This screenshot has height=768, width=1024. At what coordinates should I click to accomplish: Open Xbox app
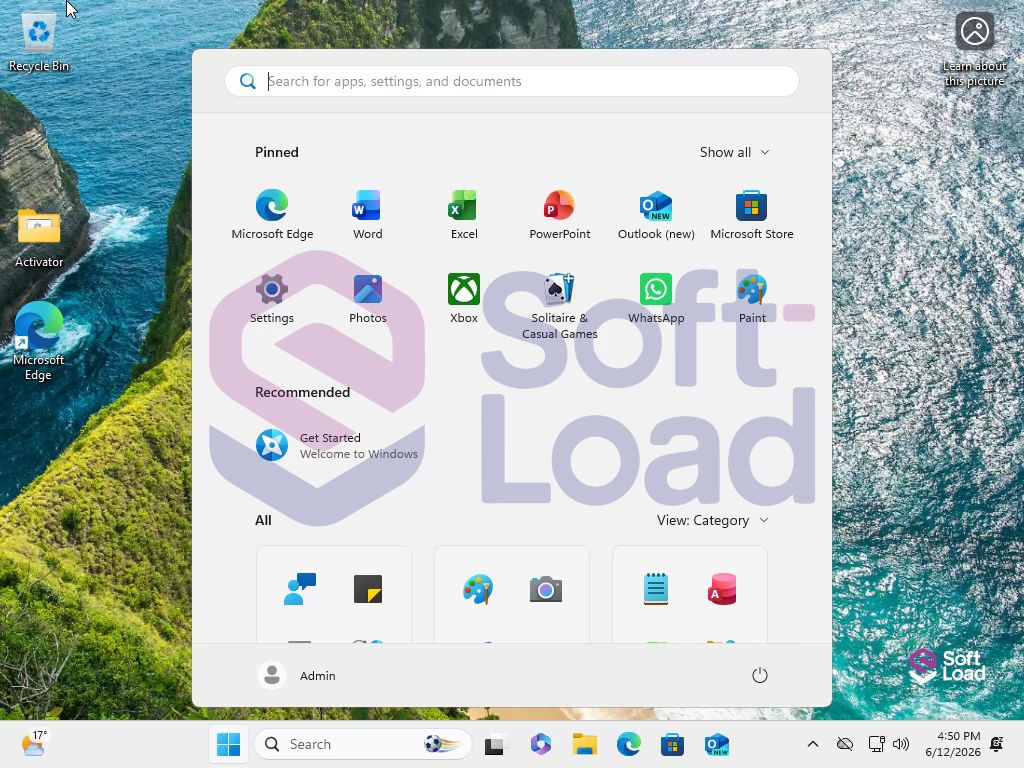pyautogui.click(x=464, y=298)
